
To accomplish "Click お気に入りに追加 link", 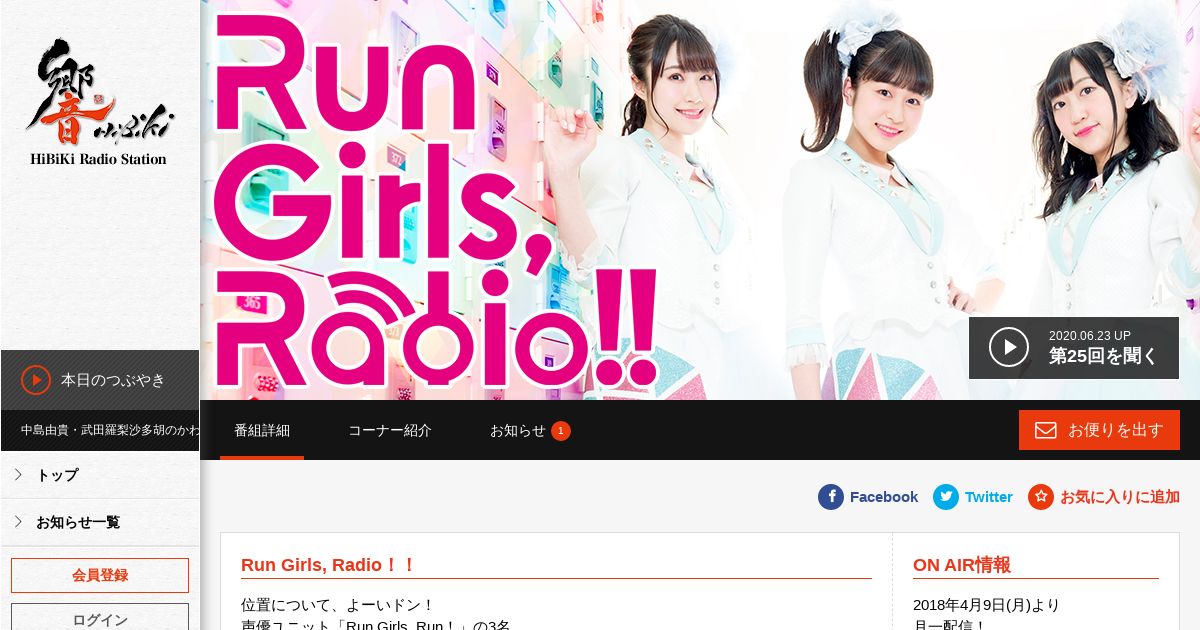I will pos(1120,497).
